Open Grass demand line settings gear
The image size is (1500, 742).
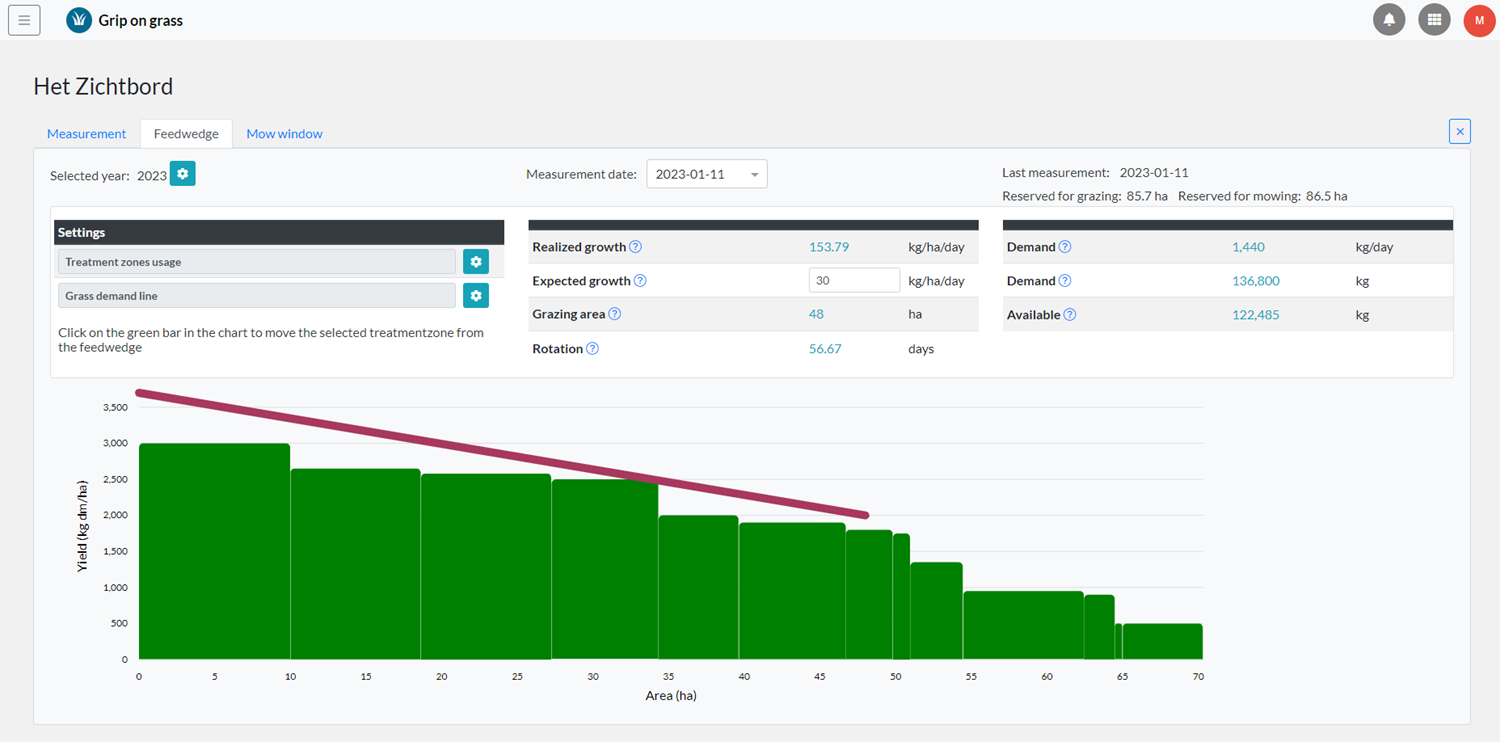click(x=476, y=296)
